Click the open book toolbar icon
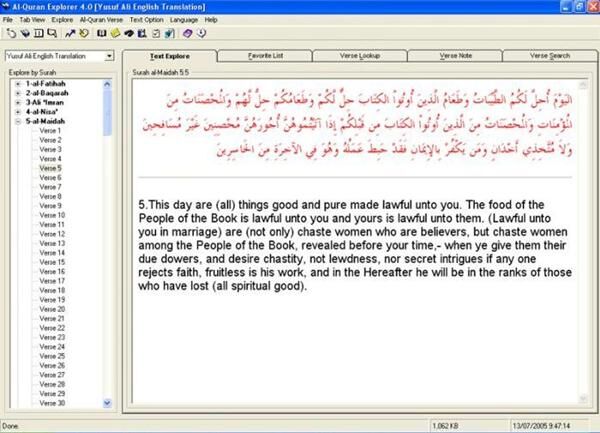Image resolution: width=600 pixels, height=433 pixels. (x=101, y=34)
